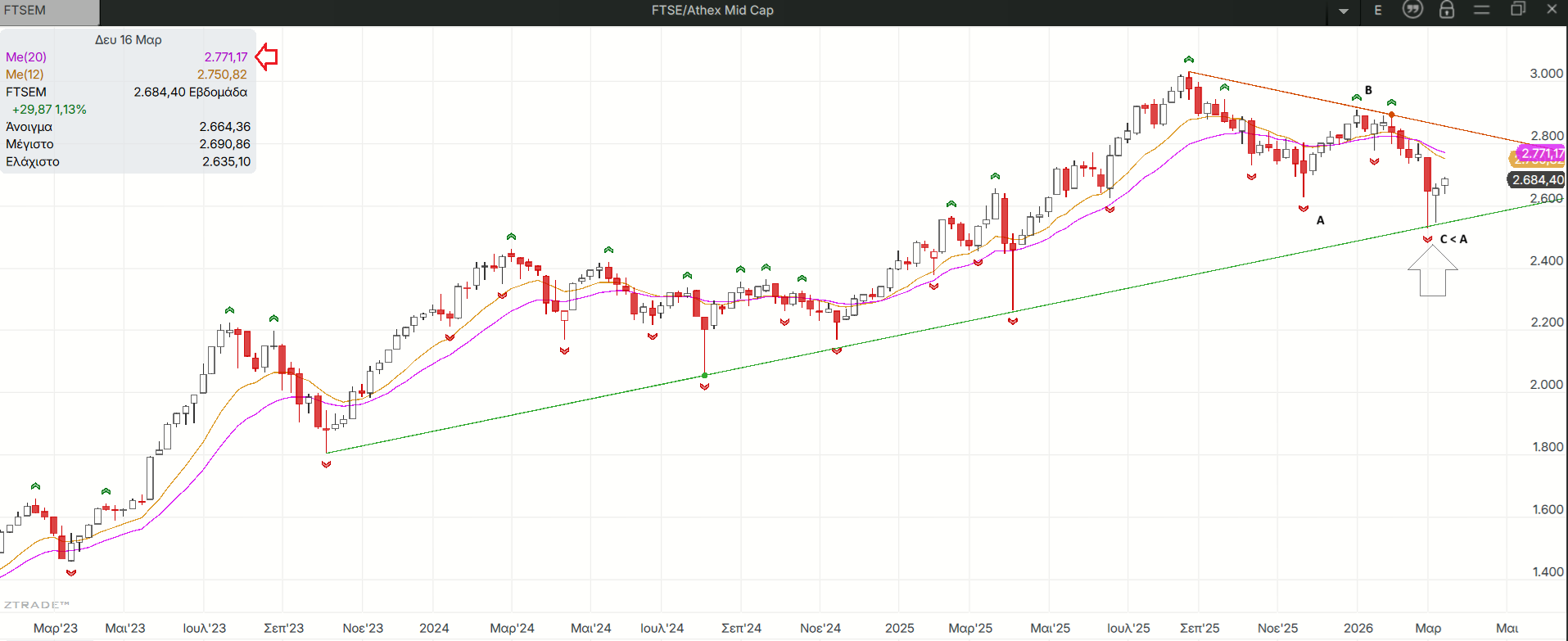Click the 'A' annotation label on chart
1568x641 pixels.
1320,220
